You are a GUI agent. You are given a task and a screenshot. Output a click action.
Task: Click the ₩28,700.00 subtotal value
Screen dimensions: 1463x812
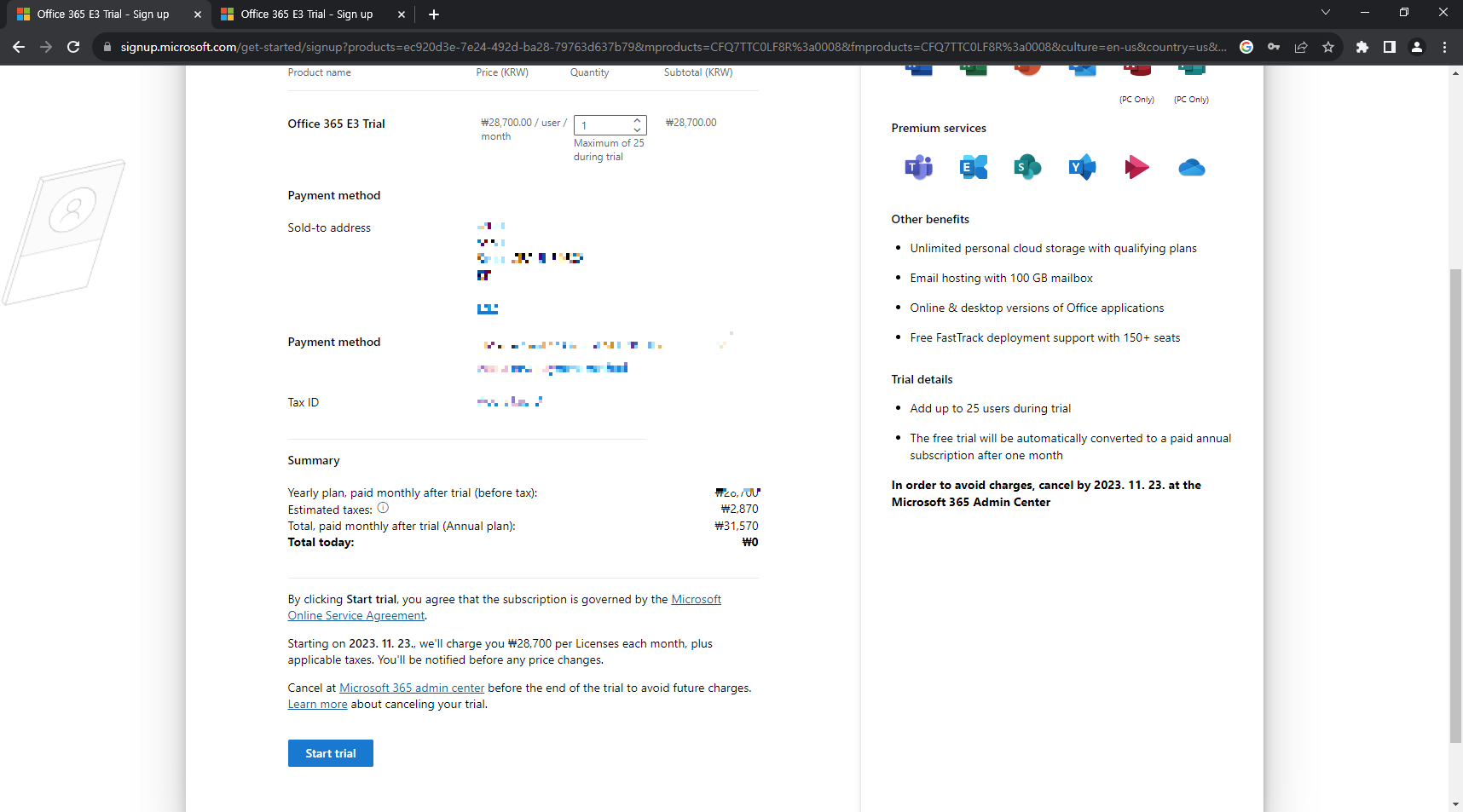pyautogui.click(x=691, y=123)
